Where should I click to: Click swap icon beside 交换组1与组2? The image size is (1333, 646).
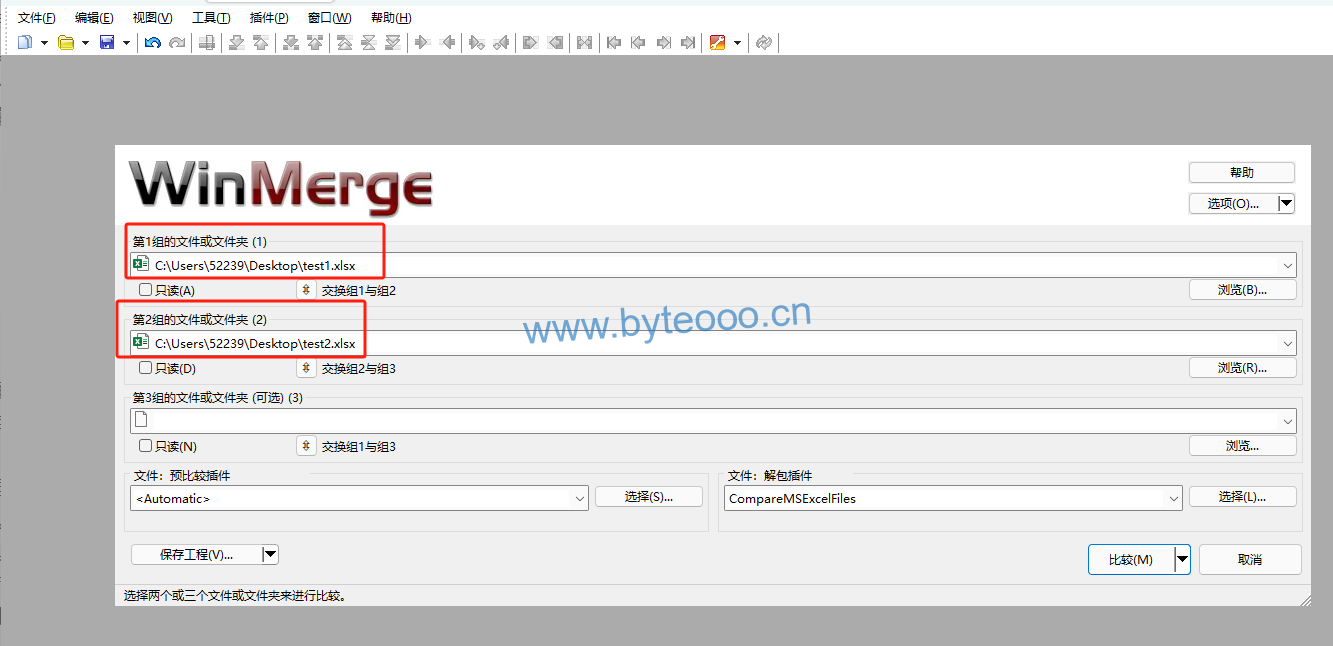[x=307, y=290]
